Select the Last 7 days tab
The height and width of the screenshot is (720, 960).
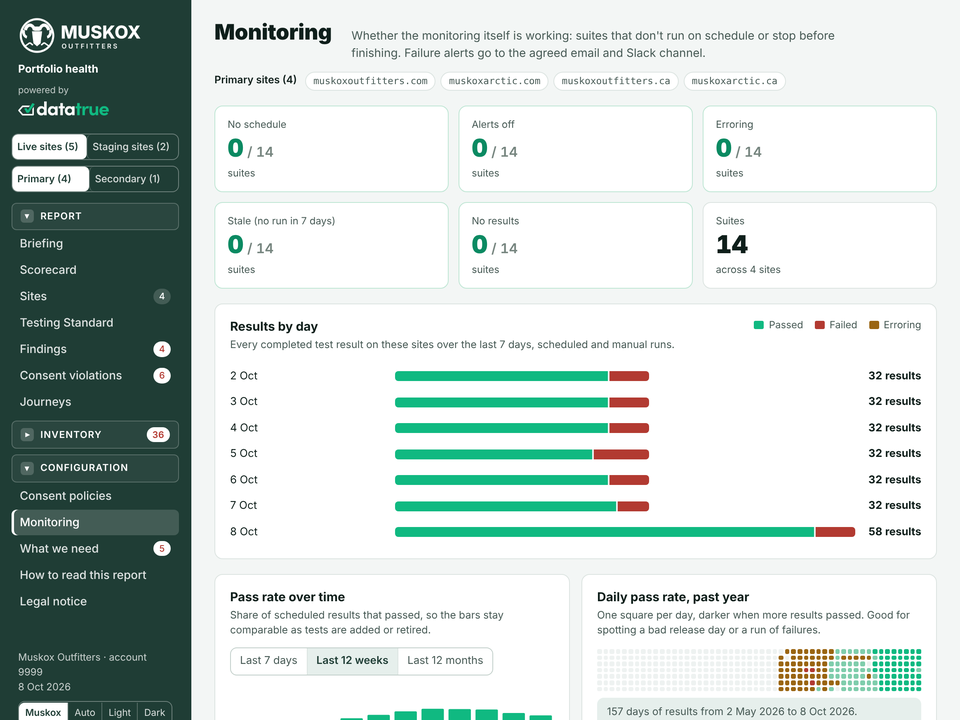pyautogui.click(x=269, y=661)
